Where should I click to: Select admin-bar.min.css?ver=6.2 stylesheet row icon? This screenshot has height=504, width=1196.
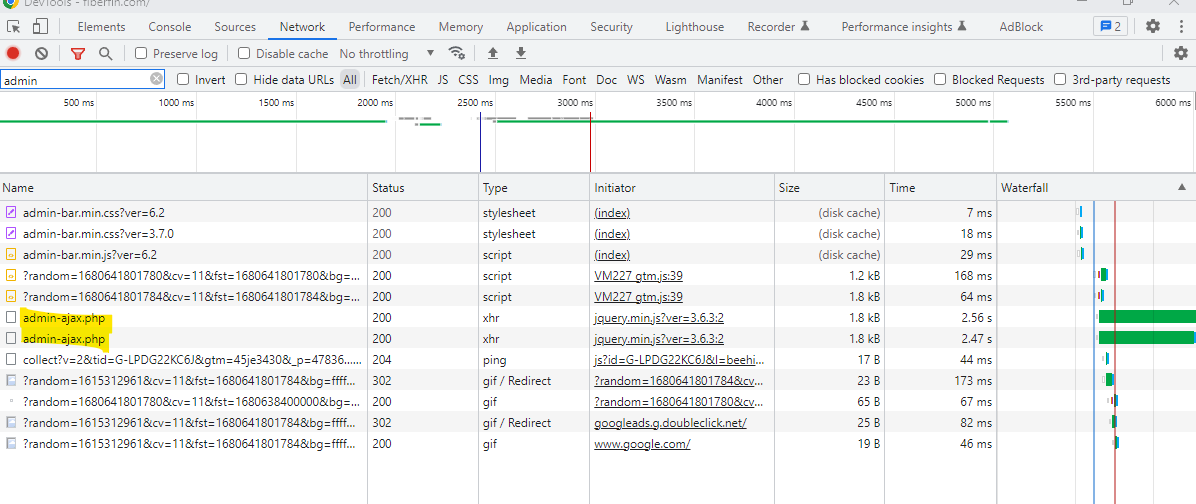(x=11, y=213)
